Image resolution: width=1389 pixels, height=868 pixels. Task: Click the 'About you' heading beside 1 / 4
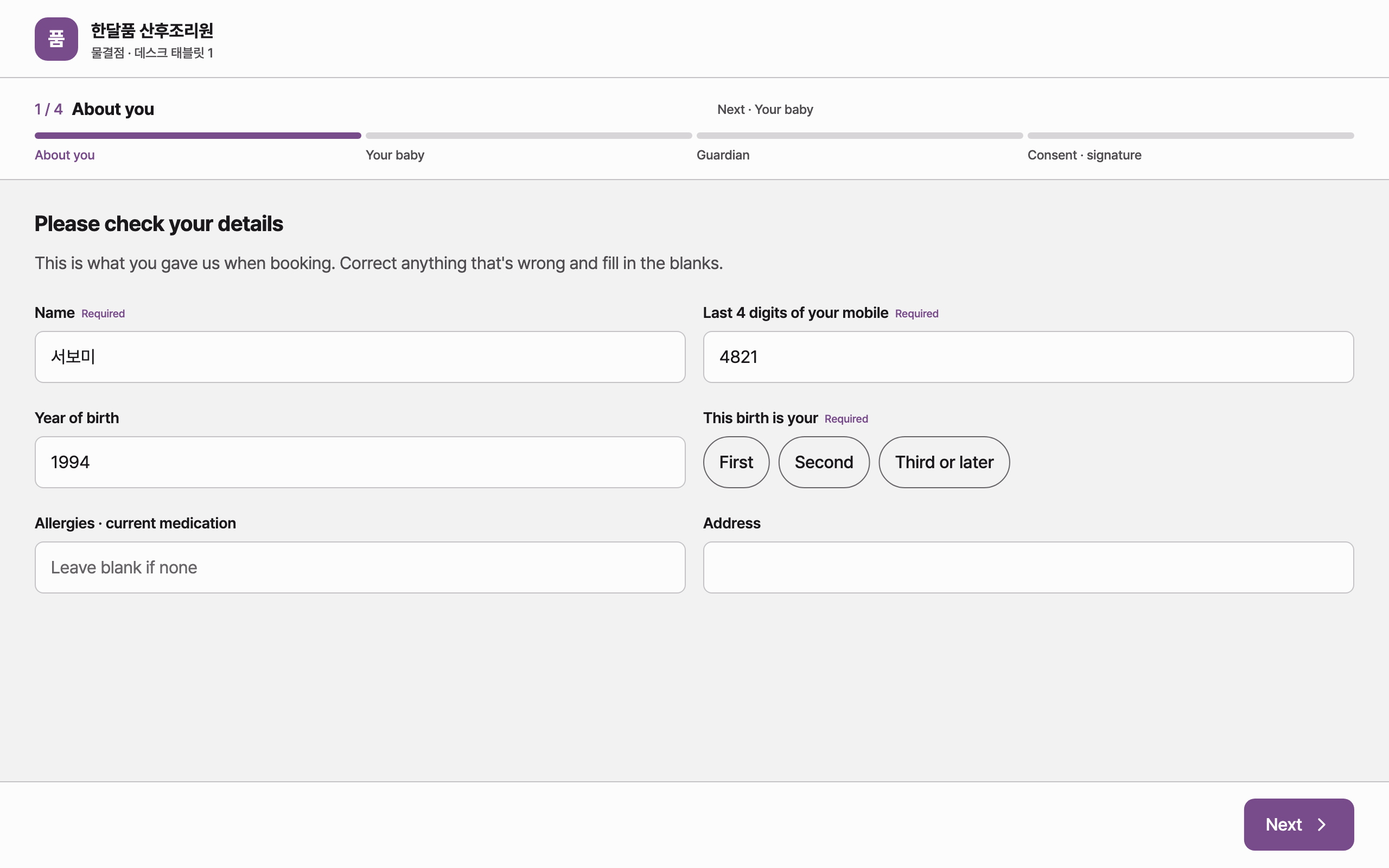113,109
